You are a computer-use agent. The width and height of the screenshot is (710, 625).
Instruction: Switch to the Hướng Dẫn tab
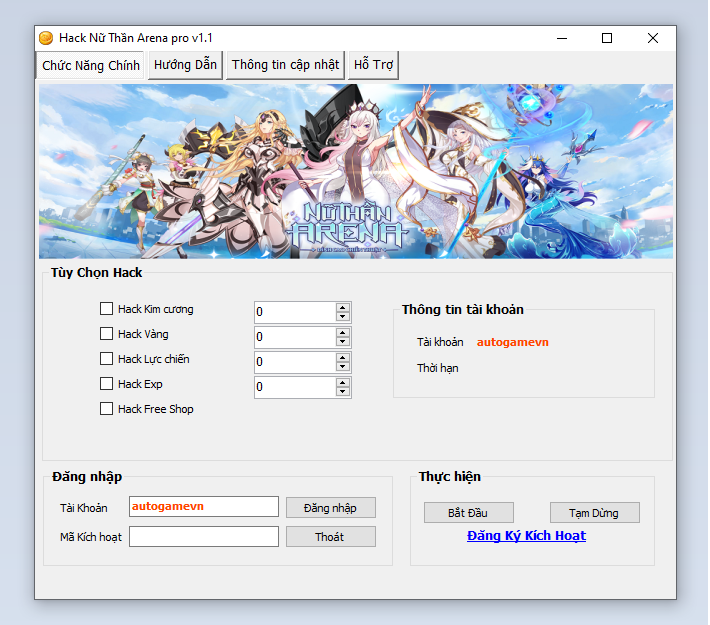[x=185, y=65]
